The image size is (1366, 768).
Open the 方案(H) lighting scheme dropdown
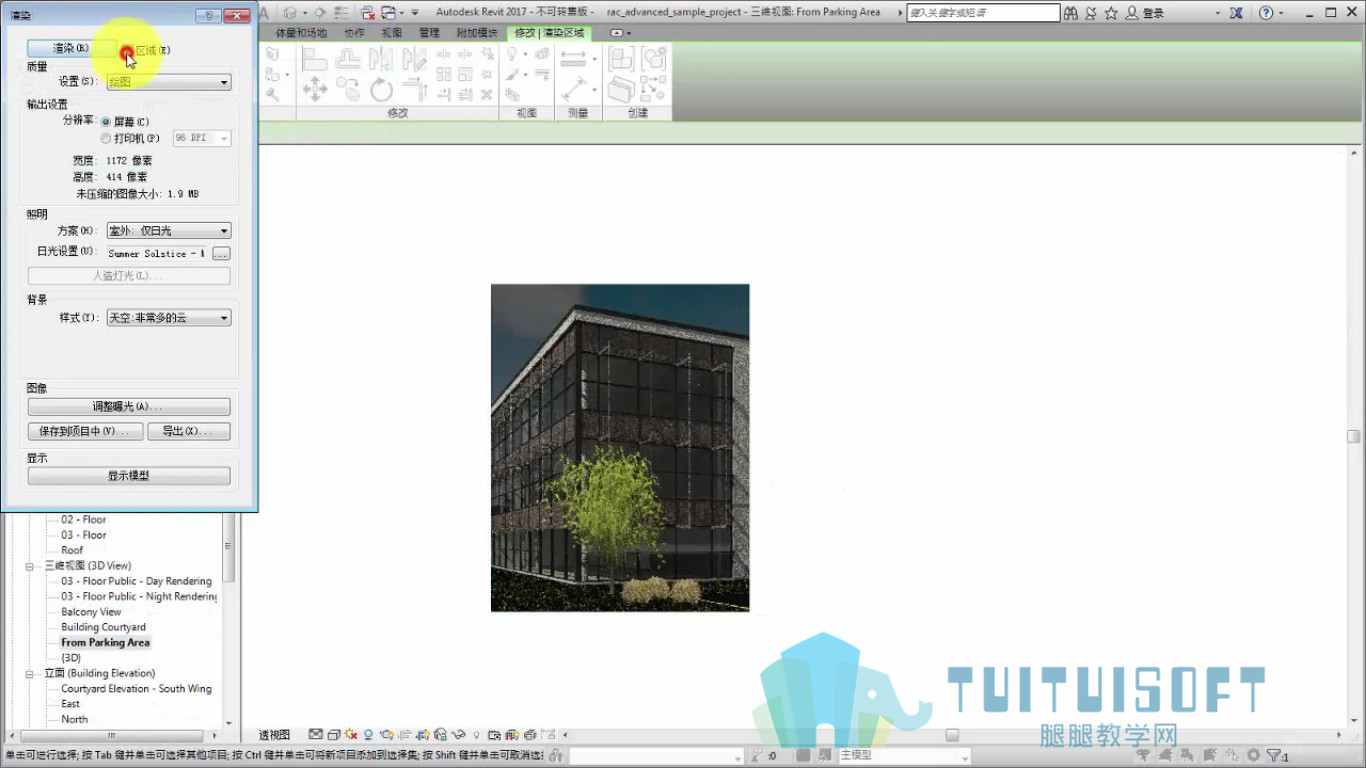coord(169,231)
